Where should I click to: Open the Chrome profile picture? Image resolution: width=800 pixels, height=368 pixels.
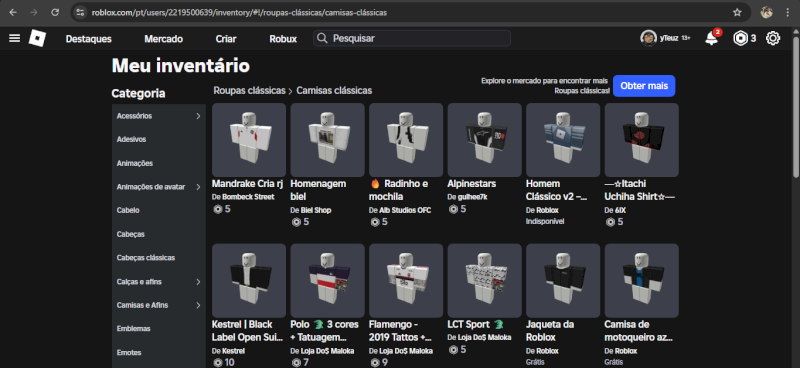766,12
